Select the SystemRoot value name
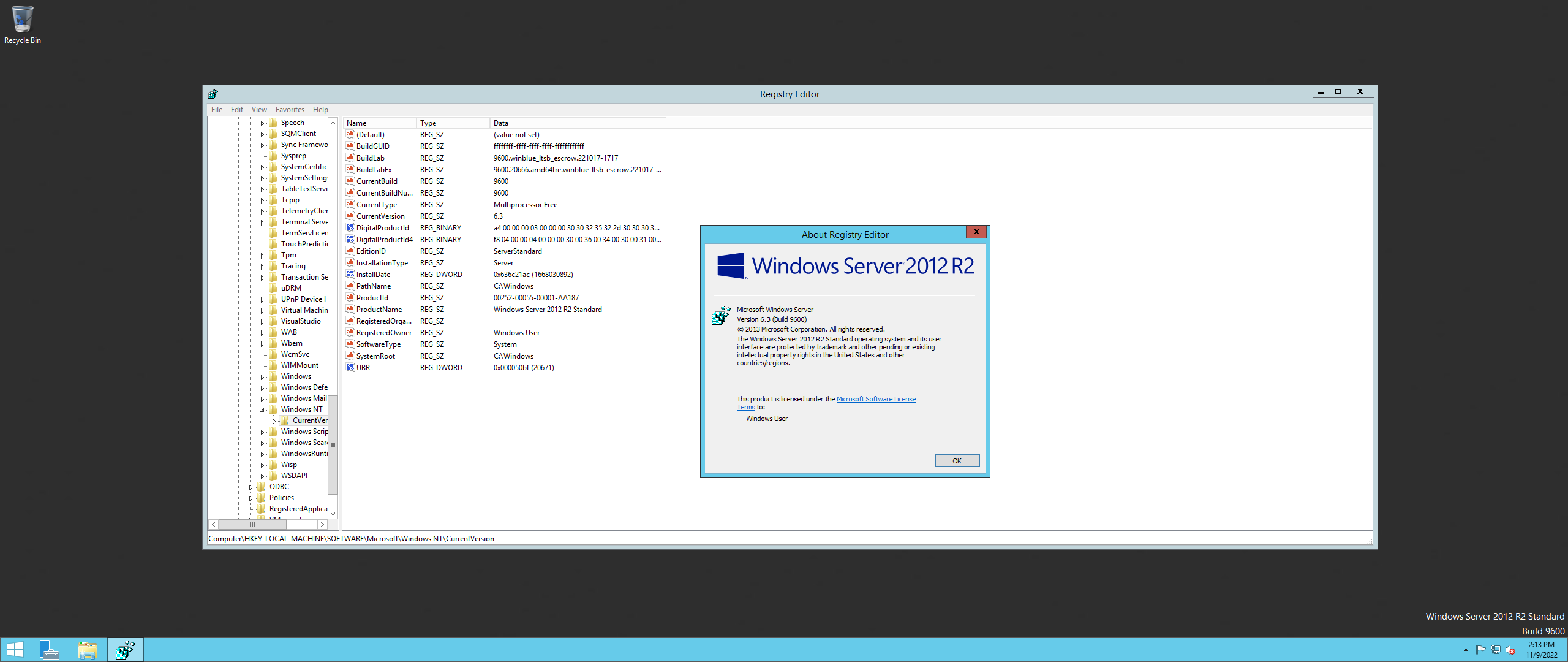1568x662 pixels. tap(375, 356)
